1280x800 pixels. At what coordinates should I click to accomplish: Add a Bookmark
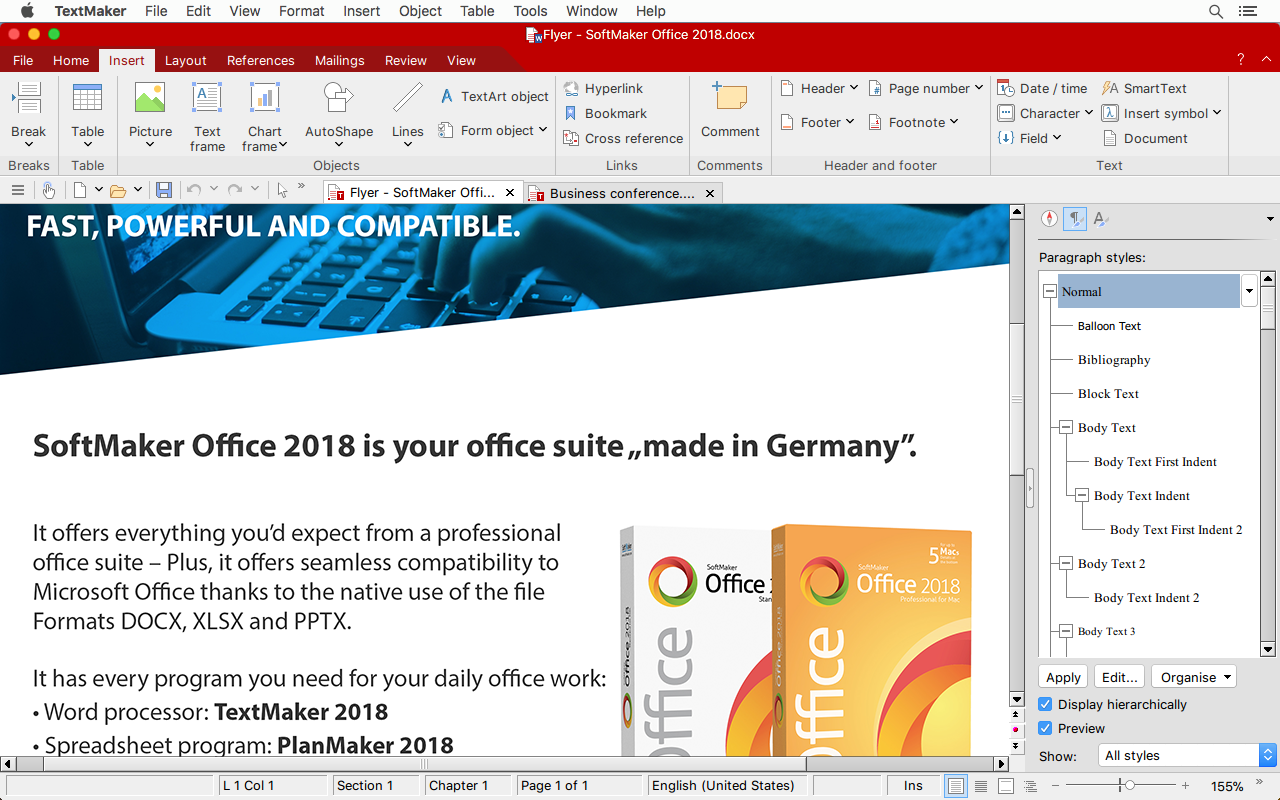(606, 113)
